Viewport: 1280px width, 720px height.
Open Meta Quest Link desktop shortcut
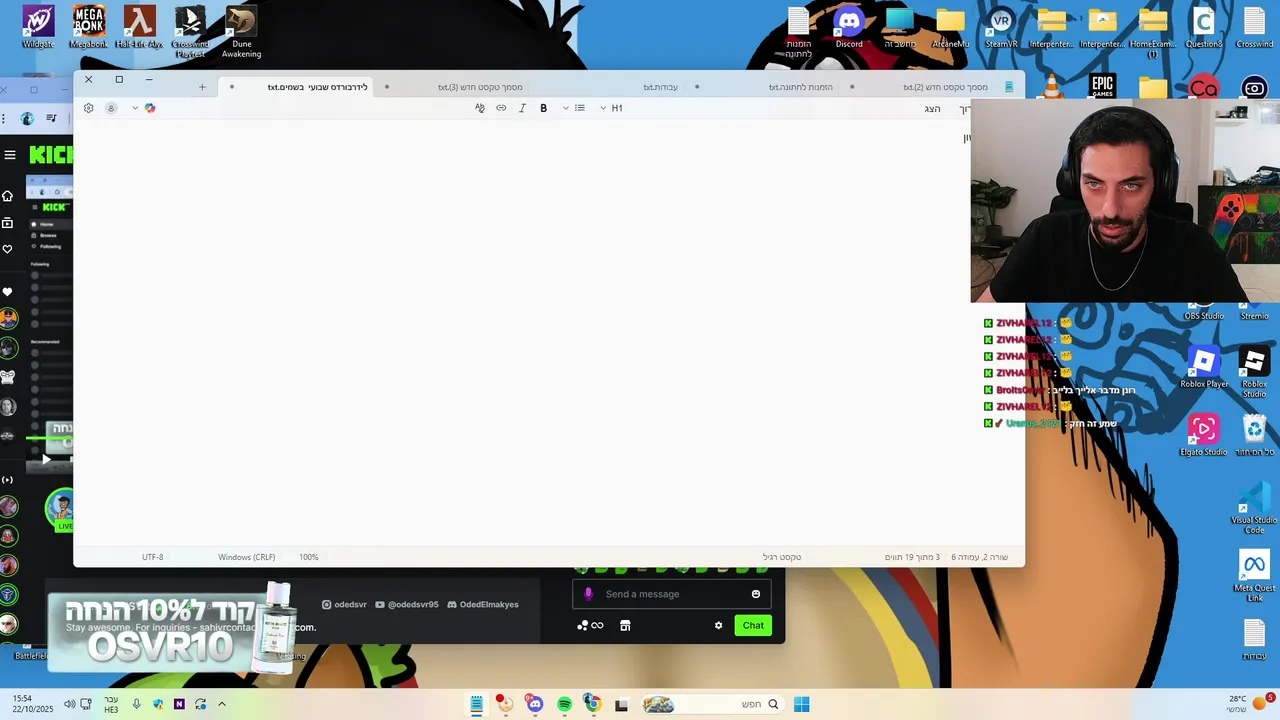pyautogui.click(x=1254, y=576)
